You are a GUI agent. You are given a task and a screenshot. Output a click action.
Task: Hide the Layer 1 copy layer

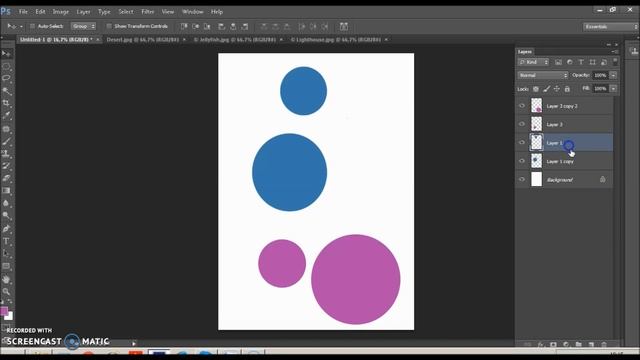522,161
